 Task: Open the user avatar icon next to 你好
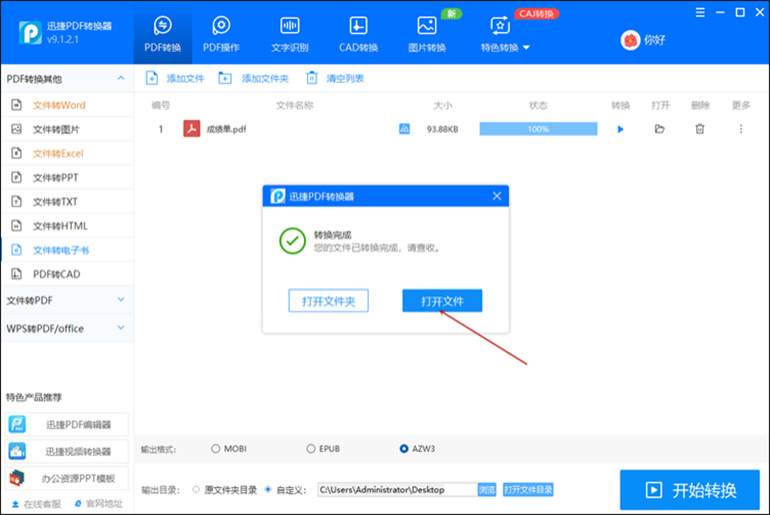tap(630, 40)
